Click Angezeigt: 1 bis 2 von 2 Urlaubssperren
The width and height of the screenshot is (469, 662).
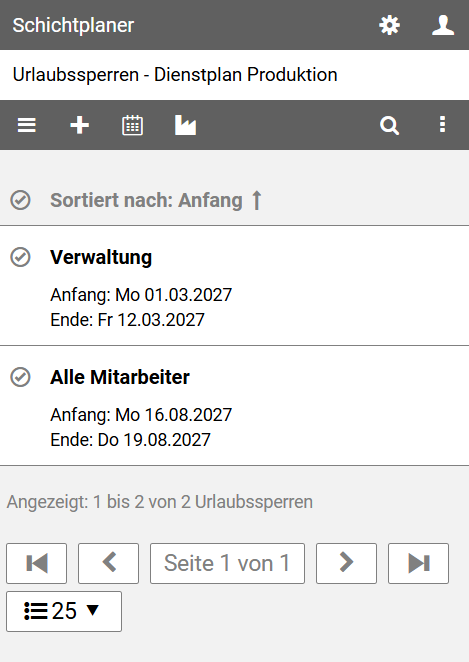point(160,502)
